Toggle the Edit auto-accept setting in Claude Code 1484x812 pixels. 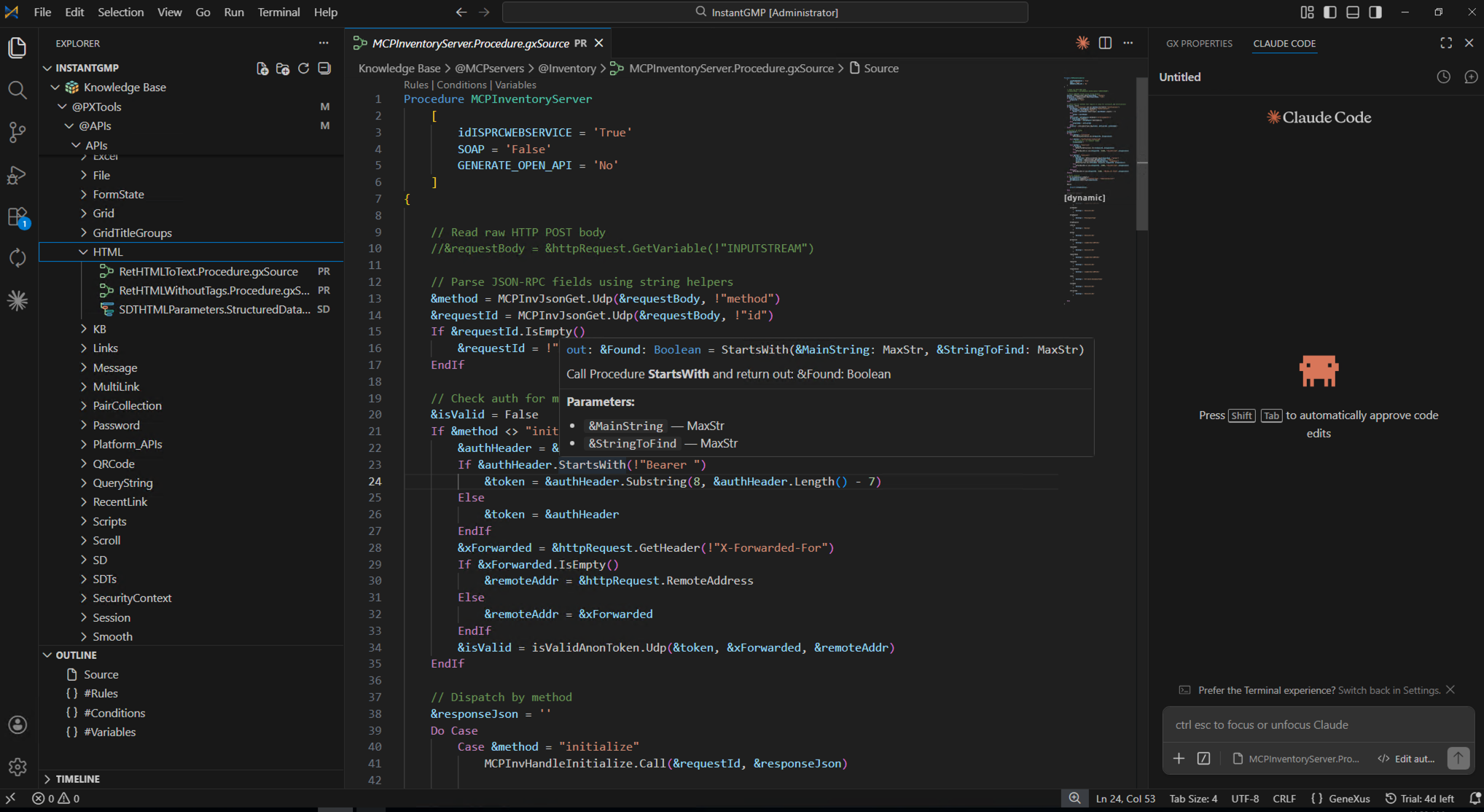1406,759
